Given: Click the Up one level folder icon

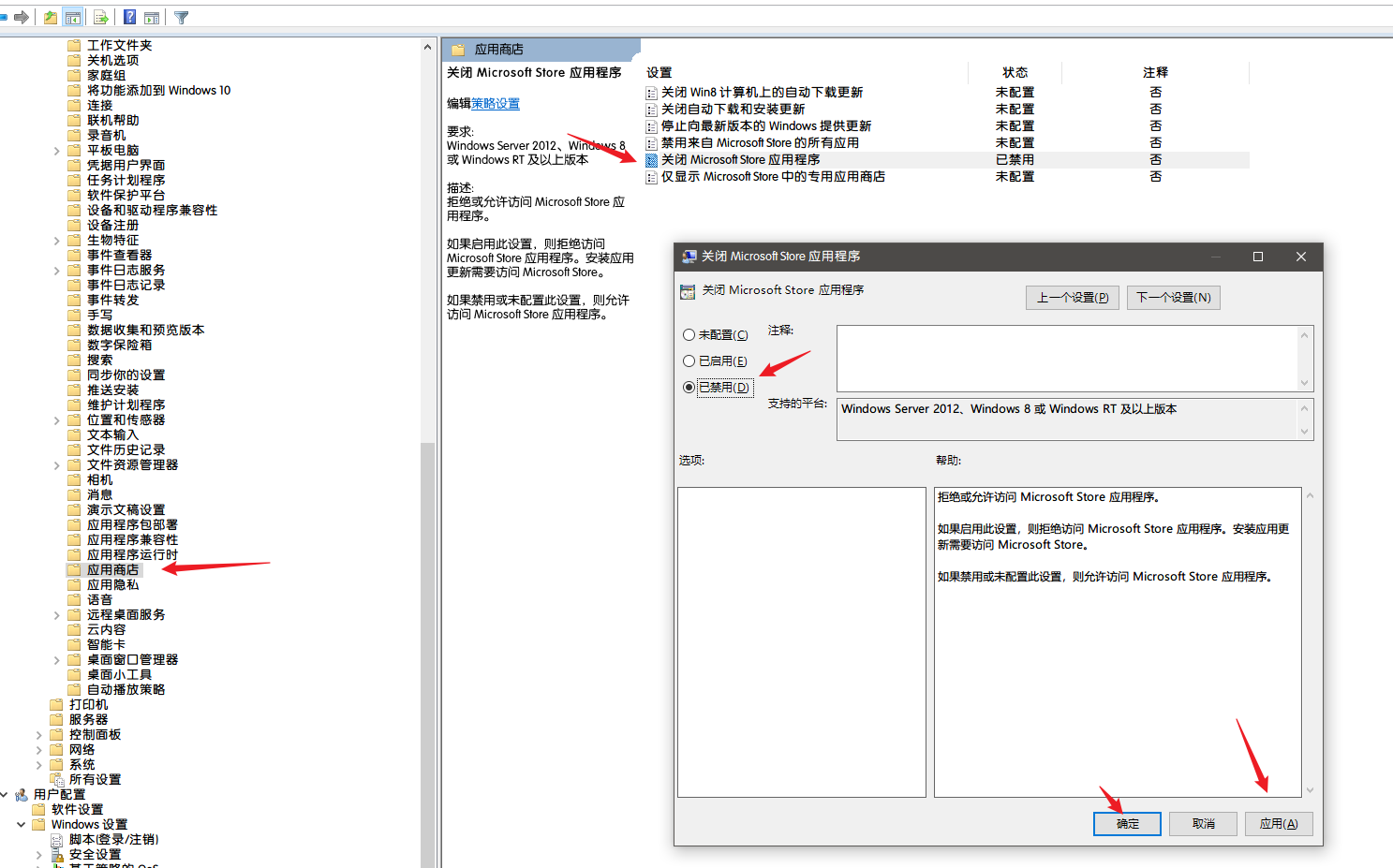Looking at the screenshot, I should [50, 16].
